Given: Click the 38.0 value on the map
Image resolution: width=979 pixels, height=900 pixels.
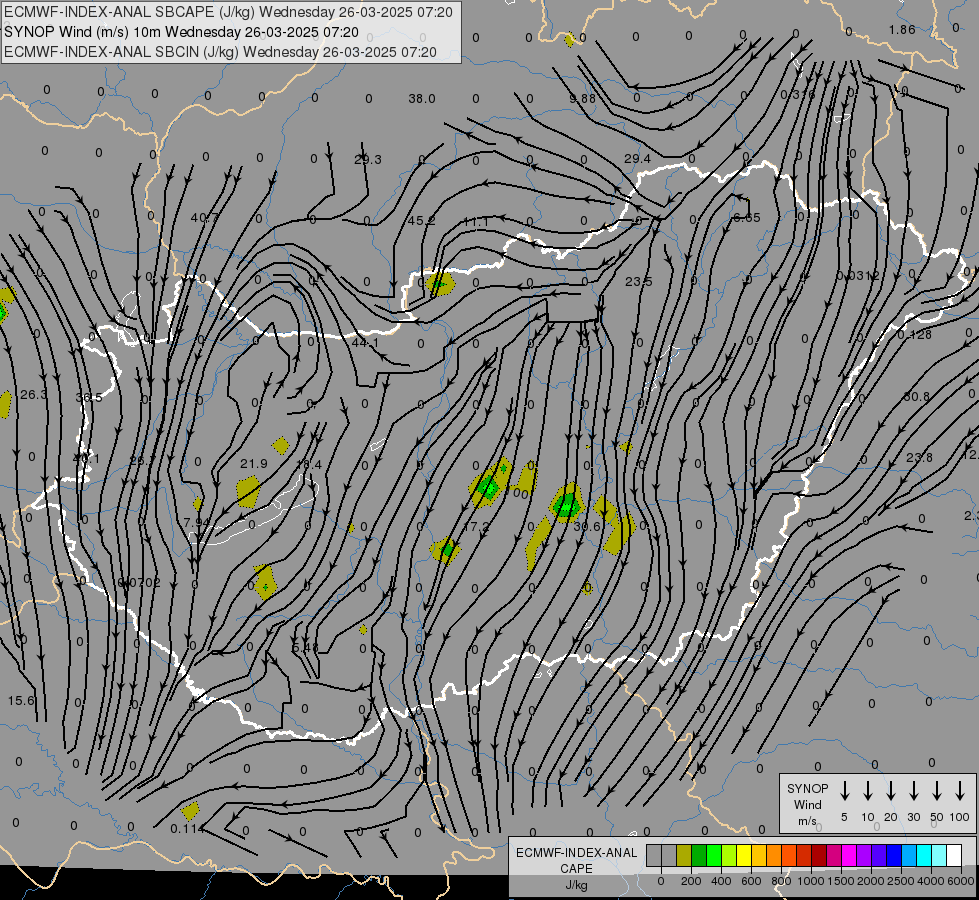Looking at the screenshot, I should 422,99.
